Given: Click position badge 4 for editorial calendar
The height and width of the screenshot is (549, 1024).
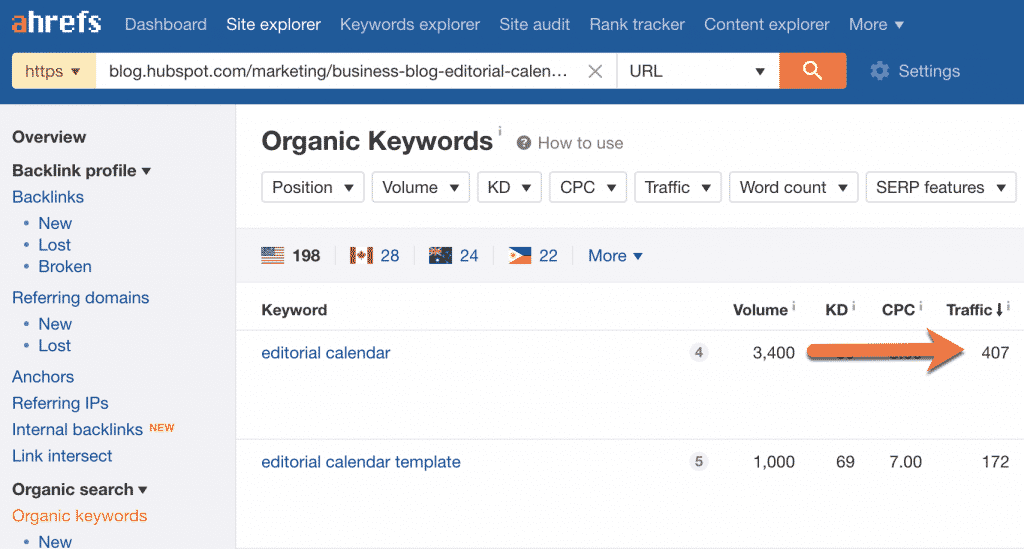Looking at the screenshot, I should pyautogui.click(x=699, y=353).
